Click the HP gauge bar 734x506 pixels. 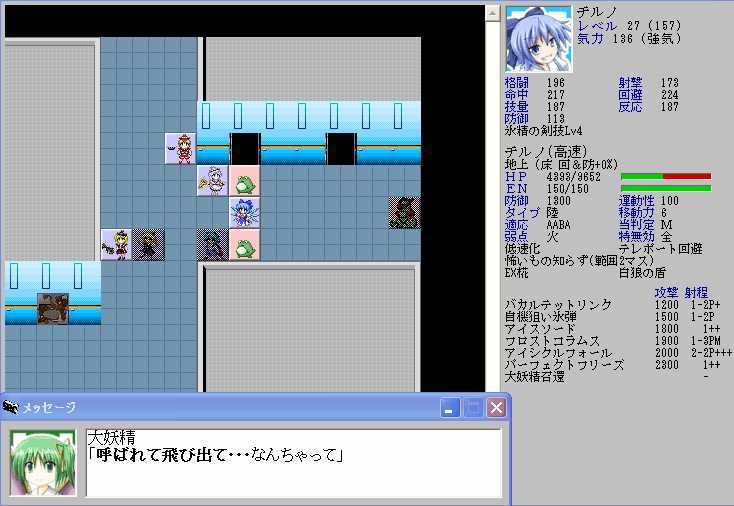pos(666,176)
